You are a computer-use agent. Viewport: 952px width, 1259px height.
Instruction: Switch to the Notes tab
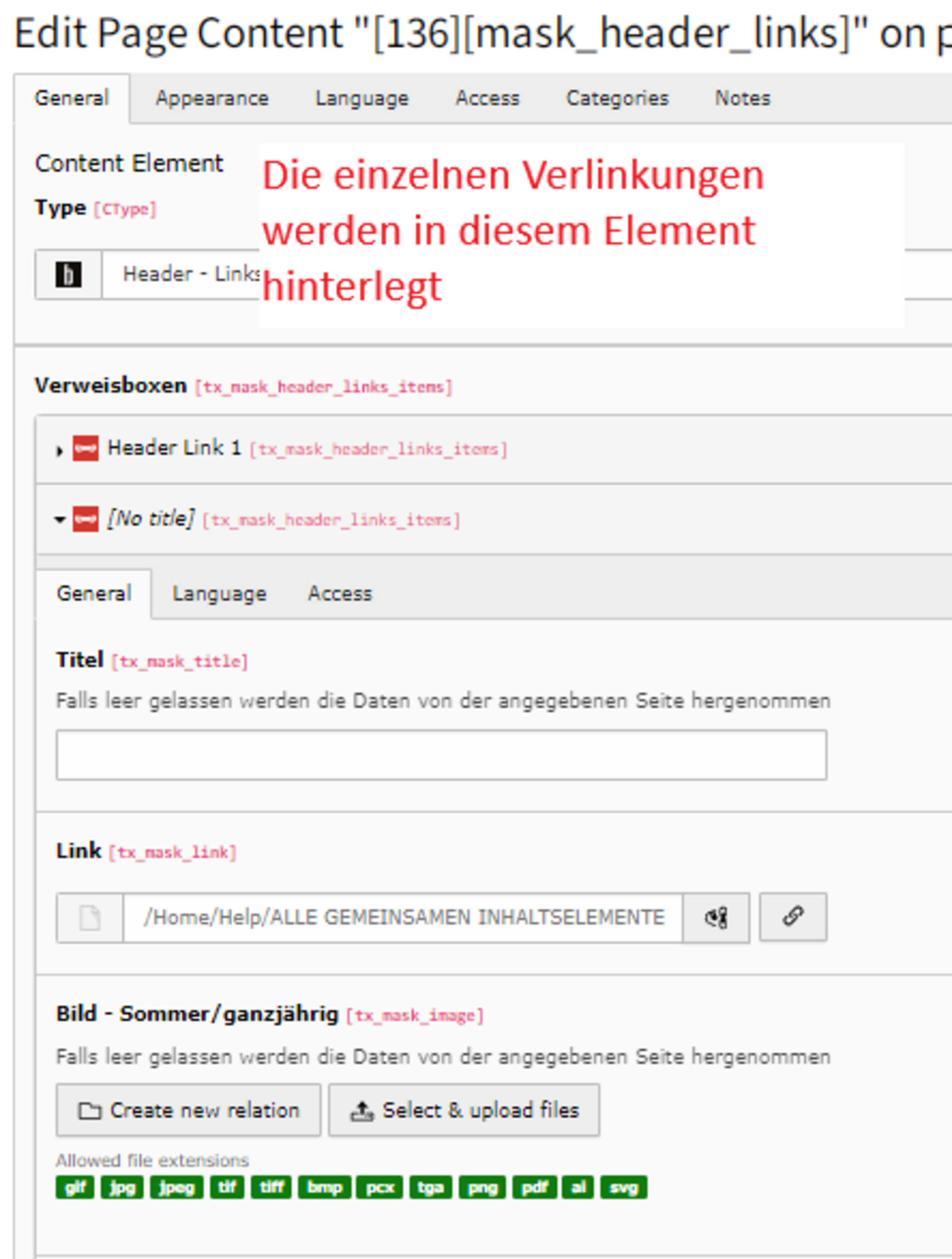click(742, 99)
